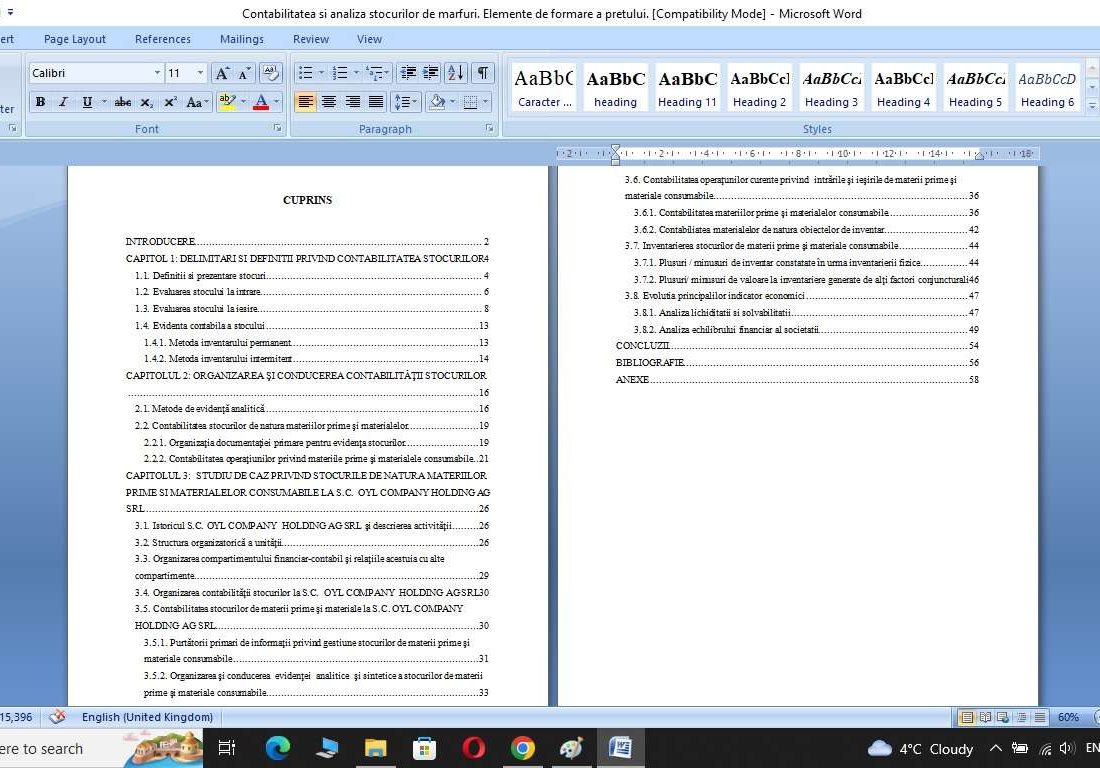Click the Clear Formatting icon
Viewport: 1100px width, 768px height.
(270, 73)
